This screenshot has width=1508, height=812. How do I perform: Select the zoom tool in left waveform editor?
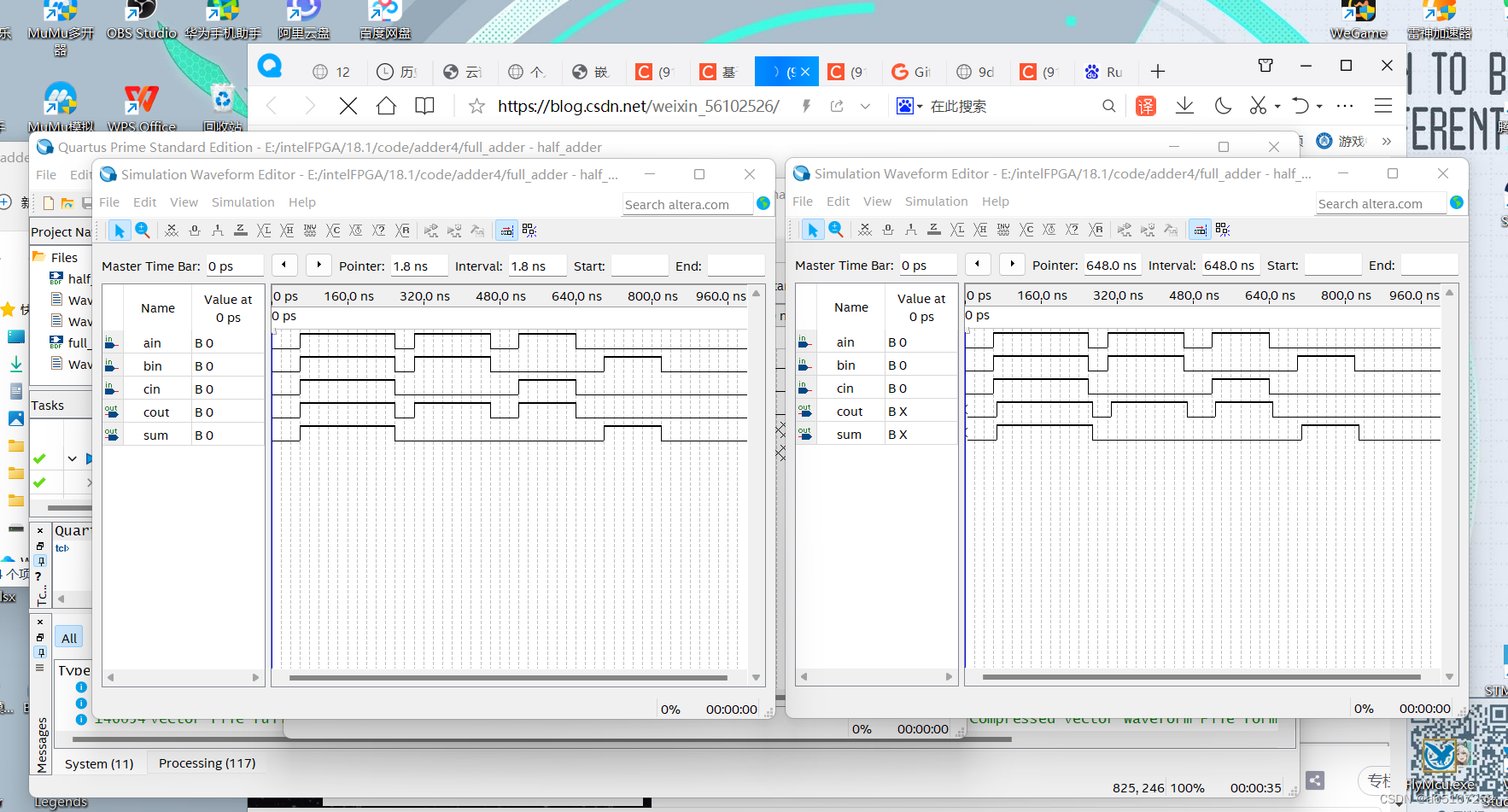(143, 231)
